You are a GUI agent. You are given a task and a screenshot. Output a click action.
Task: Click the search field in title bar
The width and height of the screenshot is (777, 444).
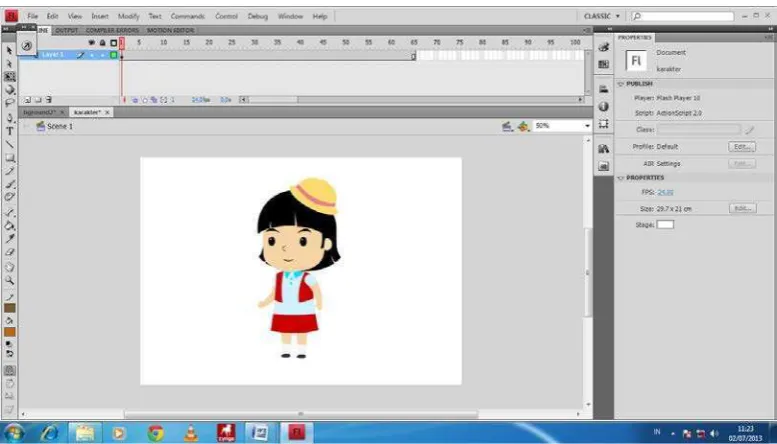(x=683, y=16)
